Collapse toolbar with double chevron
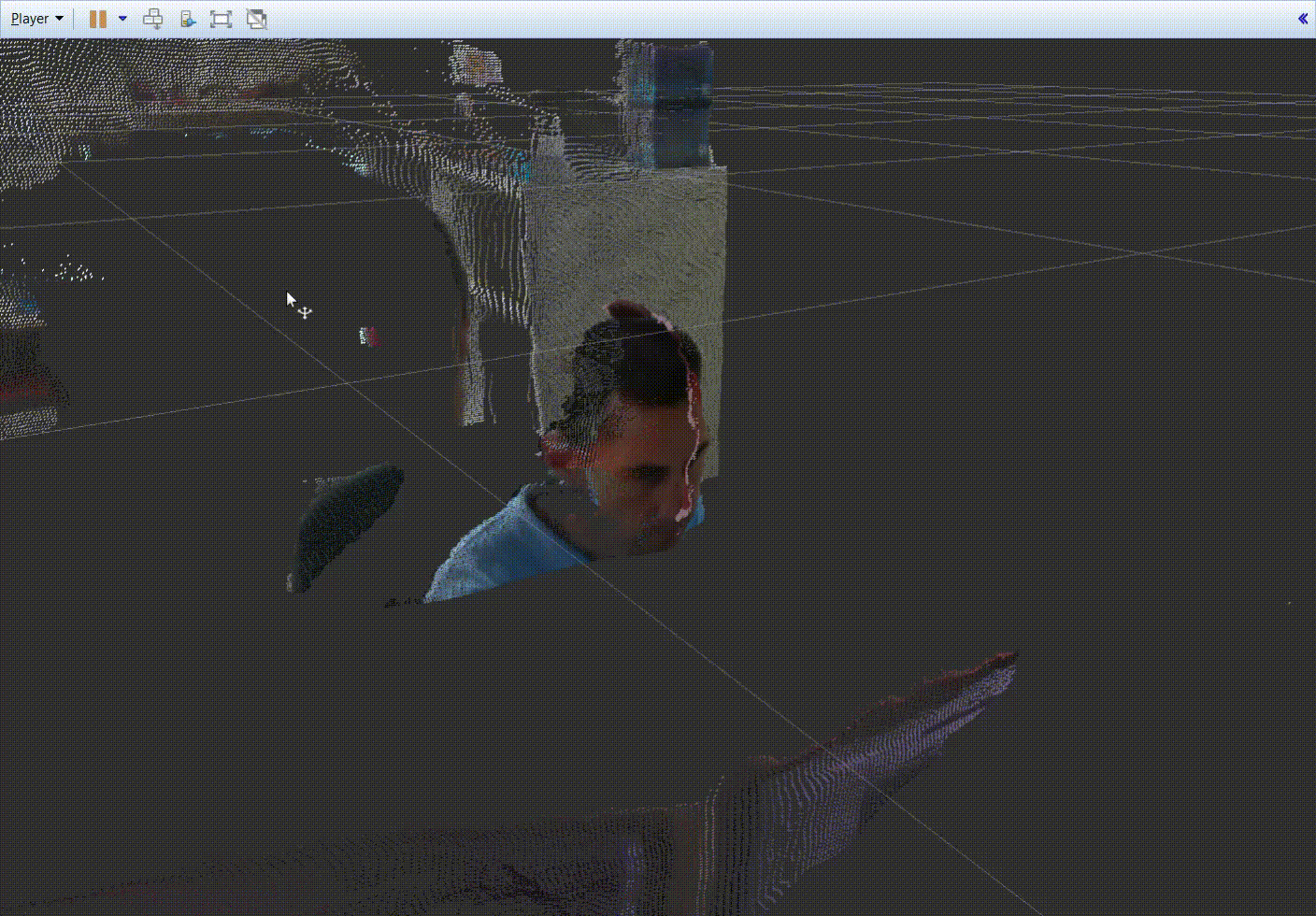1316x916 pixels. [1303, 19]
